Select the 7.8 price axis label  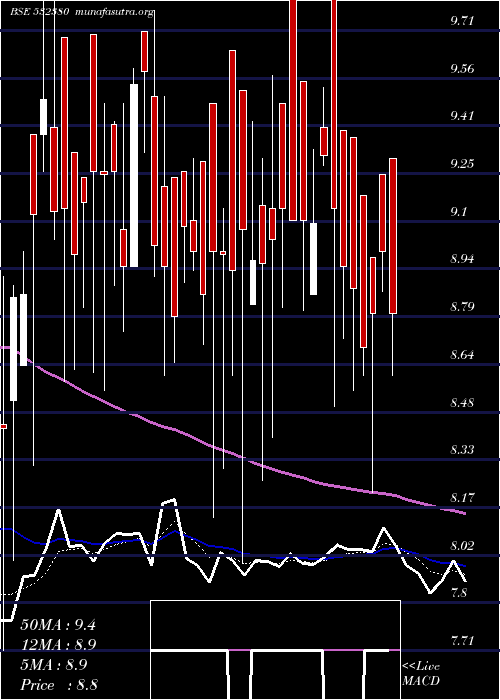[x=460, y=593]
